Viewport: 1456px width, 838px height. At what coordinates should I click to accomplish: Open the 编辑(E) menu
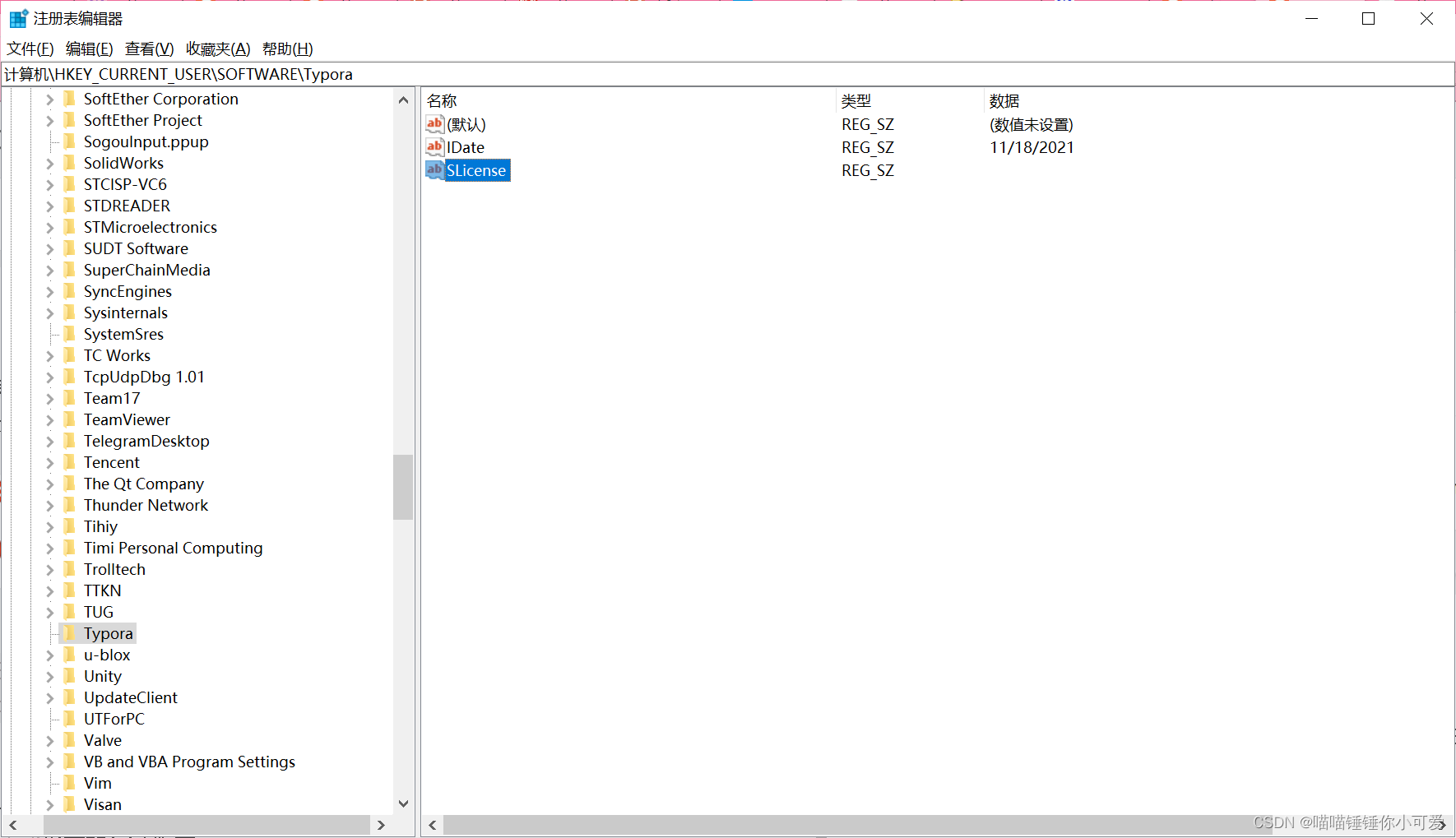pyautogui.click(x=90, y=49)
